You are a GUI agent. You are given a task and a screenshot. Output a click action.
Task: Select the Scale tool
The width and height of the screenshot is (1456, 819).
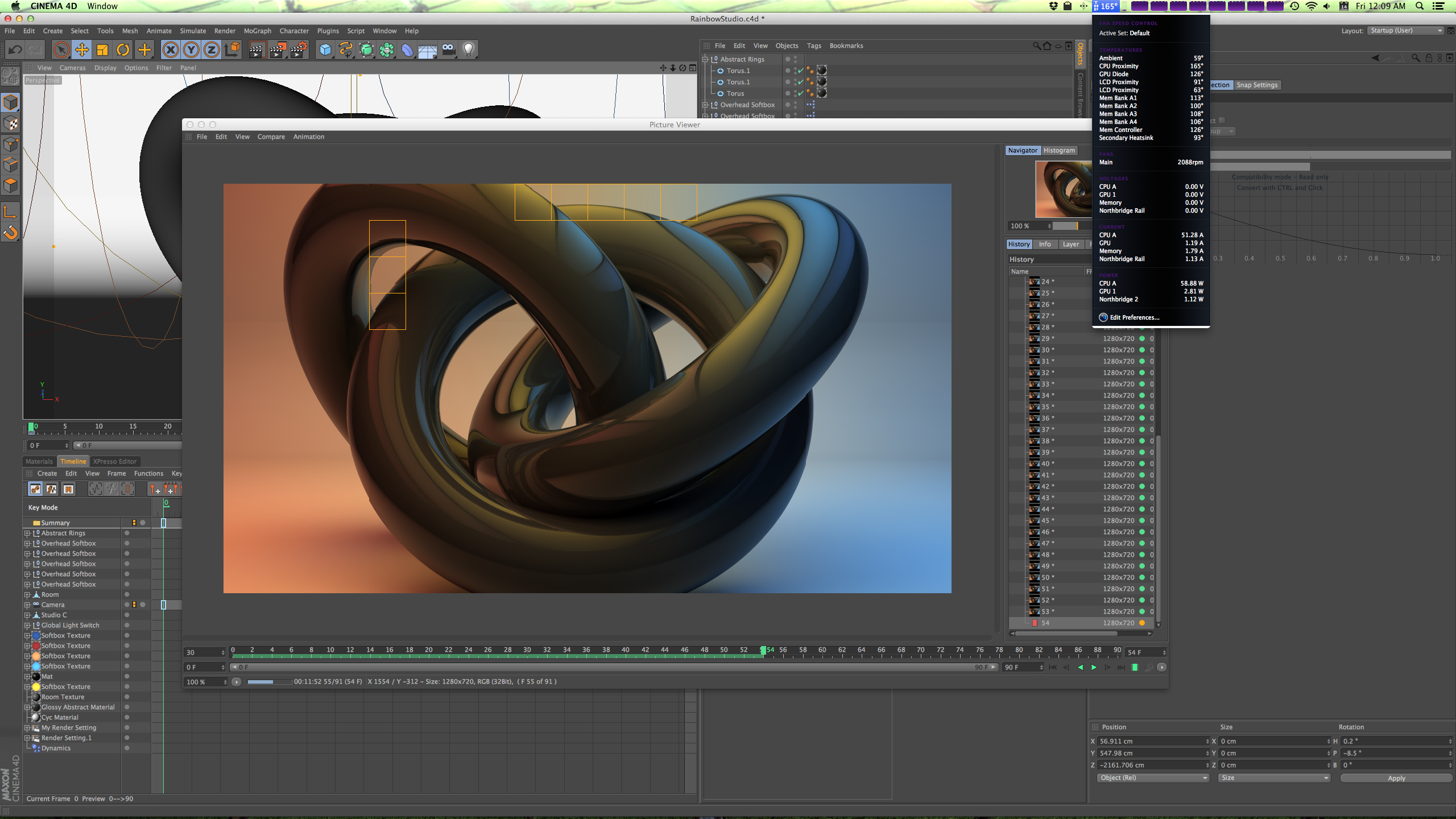[102, 50]
